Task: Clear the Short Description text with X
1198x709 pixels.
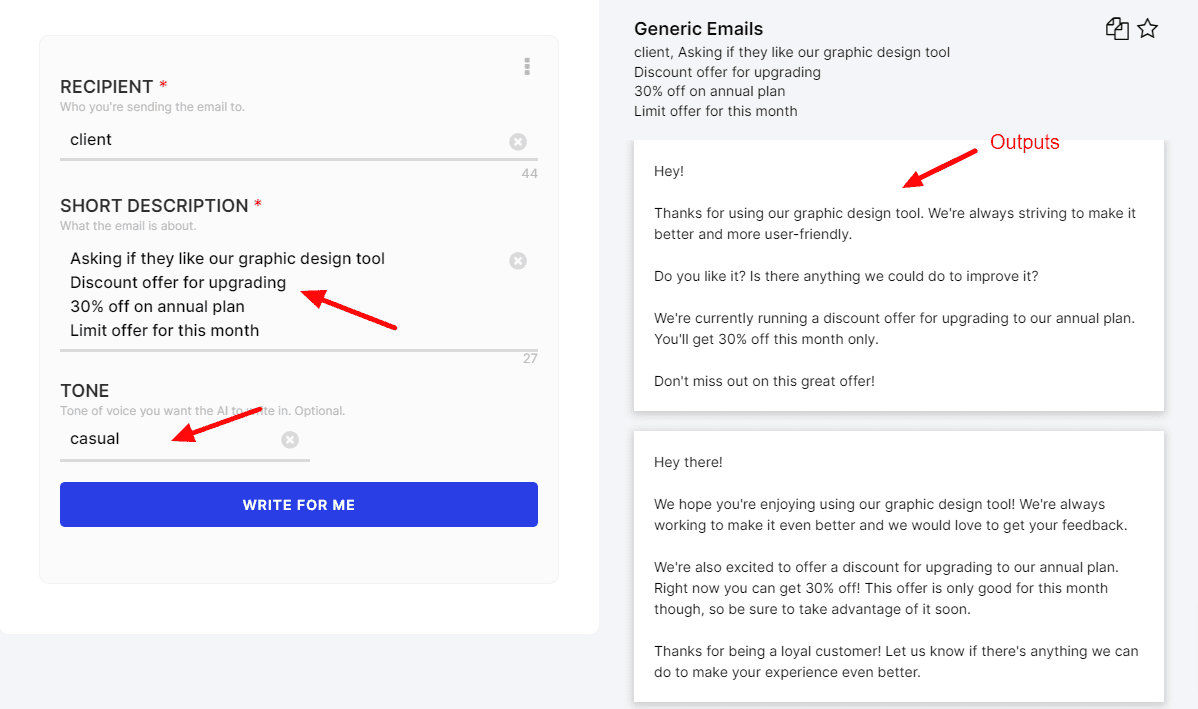Action: (518, 261)
